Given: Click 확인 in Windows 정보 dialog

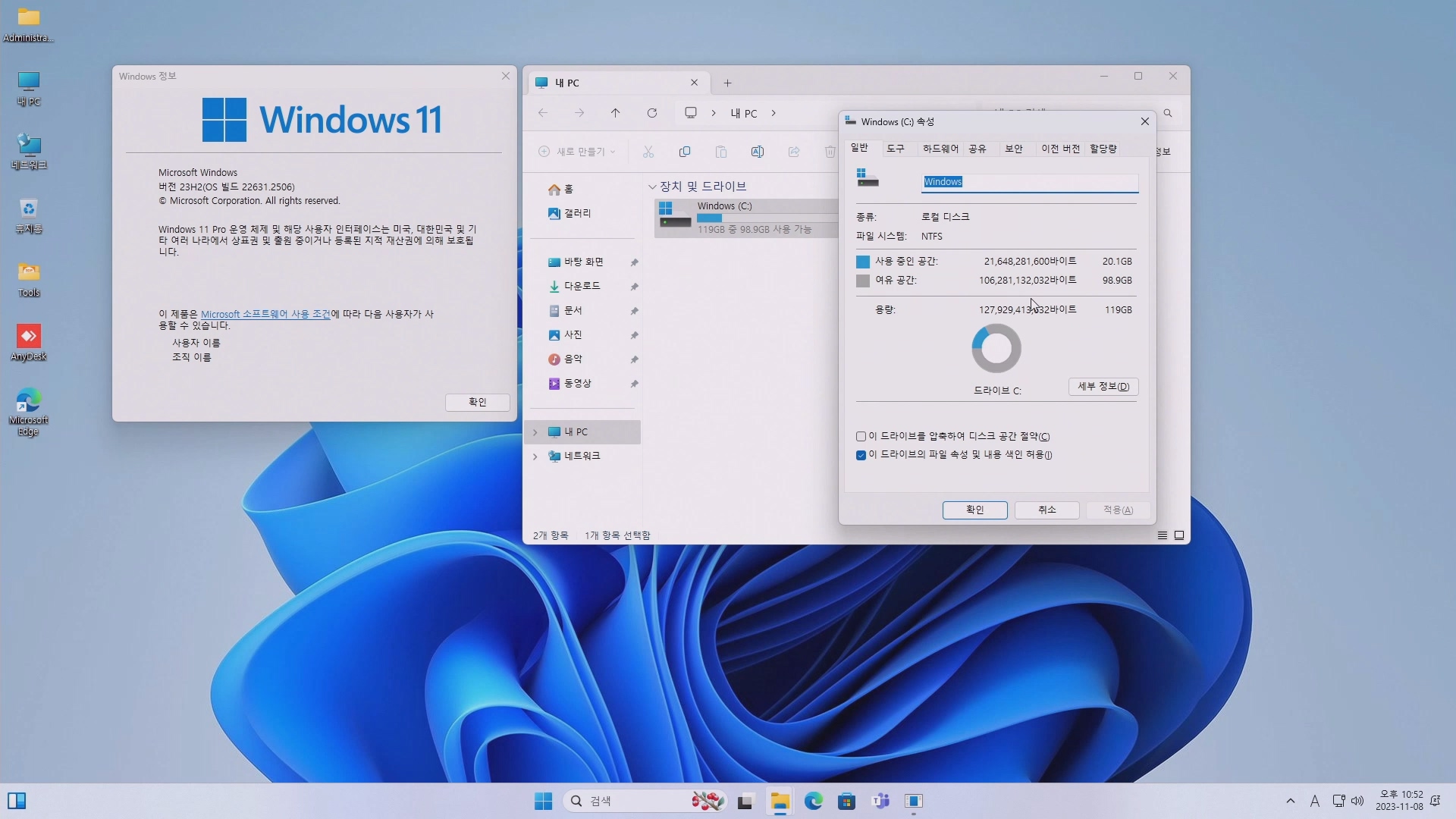Looking at the screenshot, I should (x=477, y=402).
